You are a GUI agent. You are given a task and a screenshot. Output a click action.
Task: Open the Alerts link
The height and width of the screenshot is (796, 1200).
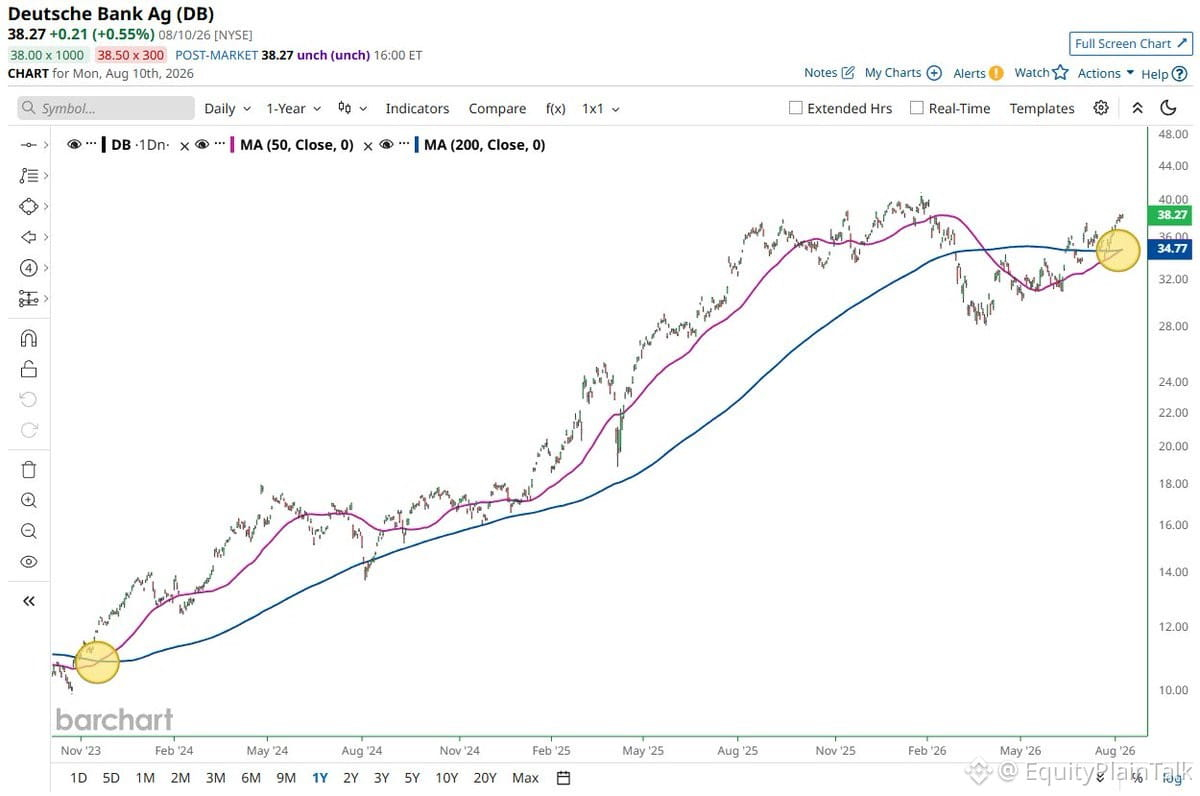(978, 73)
